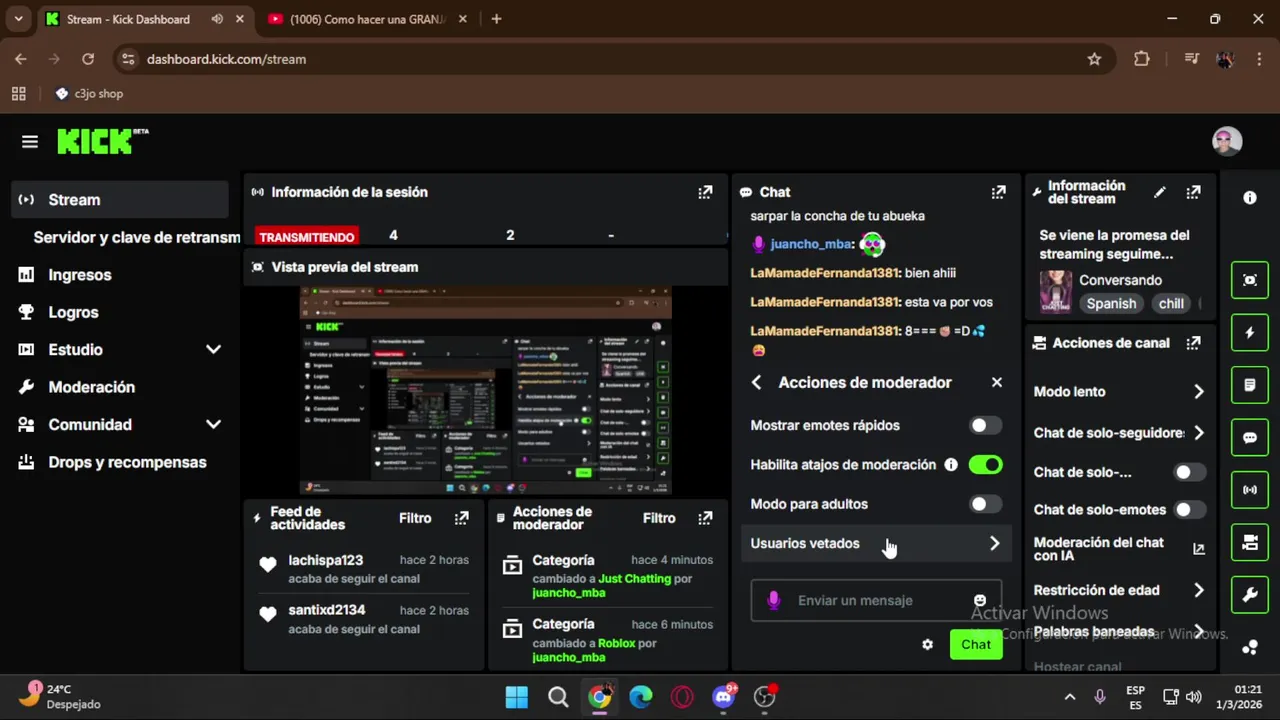Pop out the Información de la sesión panel
Image resolution: width=1280 pixels, height=720 pixels.
(705, 192)
